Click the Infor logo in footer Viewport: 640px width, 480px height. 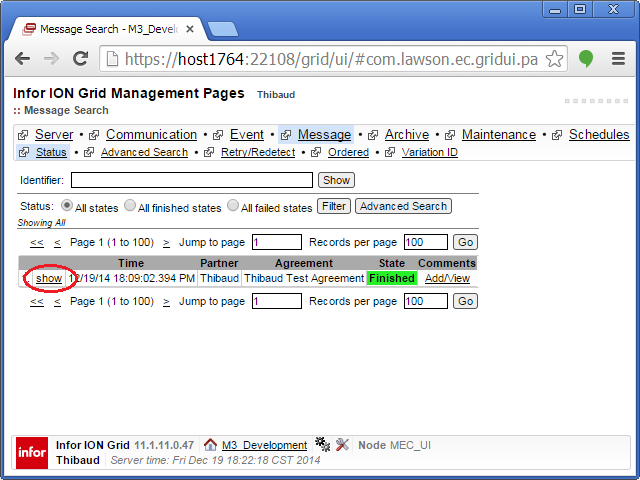pyautogui.click(x=31, y=453)
